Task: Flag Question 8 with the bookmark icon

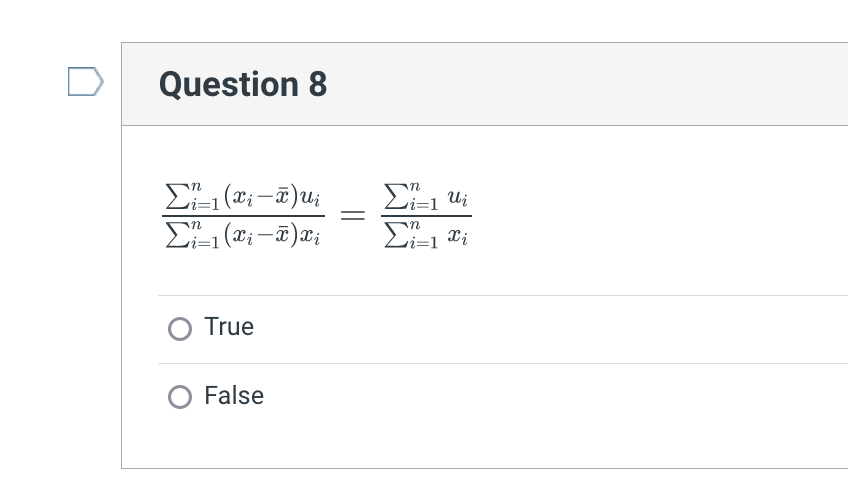Action: 85,81
